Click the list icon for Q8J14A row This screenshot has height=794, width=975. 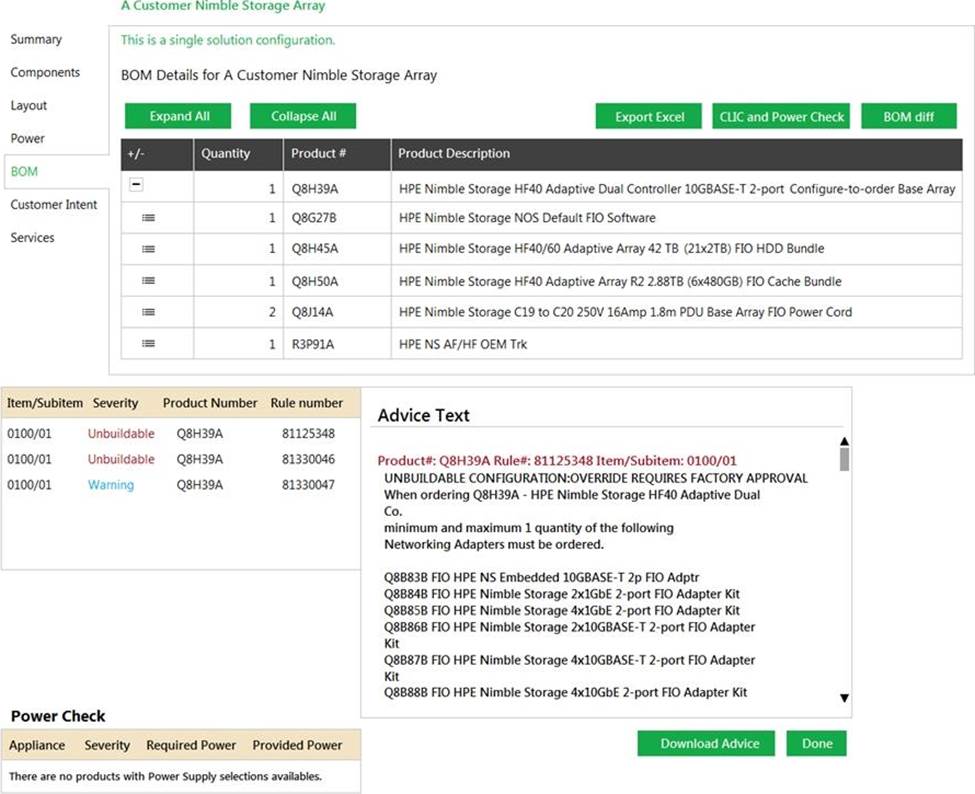coord(148,312)
